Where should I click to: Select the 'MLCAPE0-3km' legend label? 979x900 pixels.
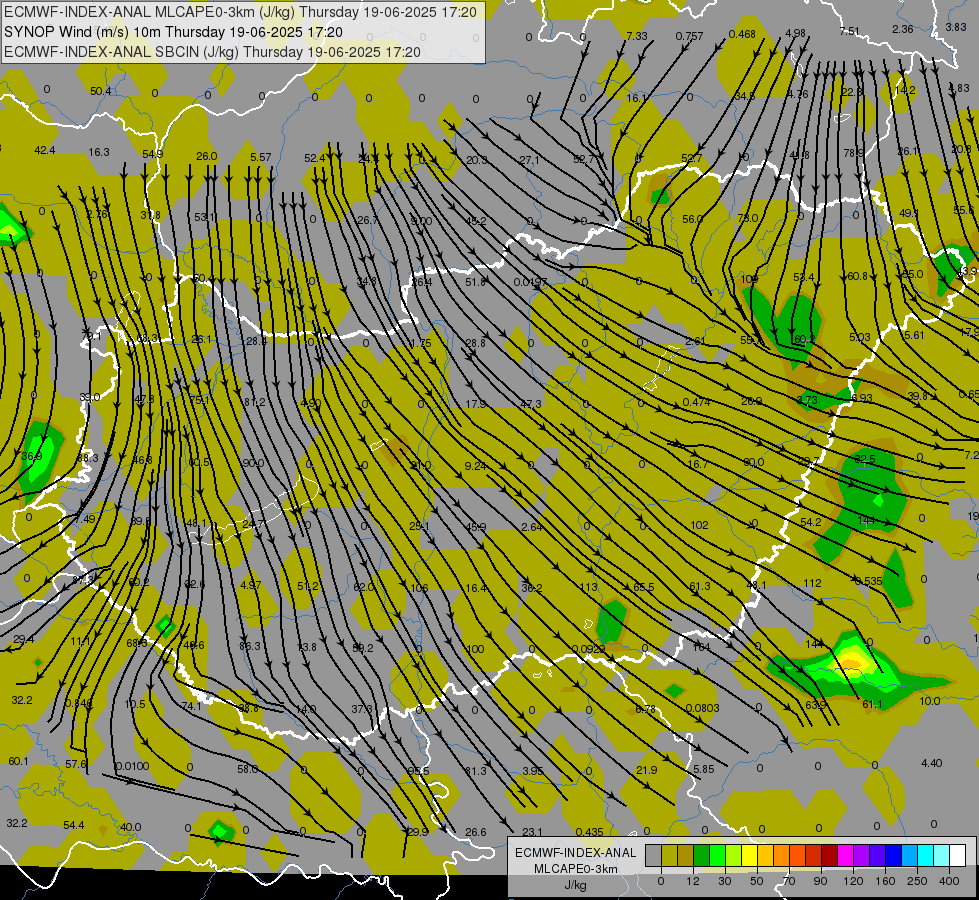[576, 869]
